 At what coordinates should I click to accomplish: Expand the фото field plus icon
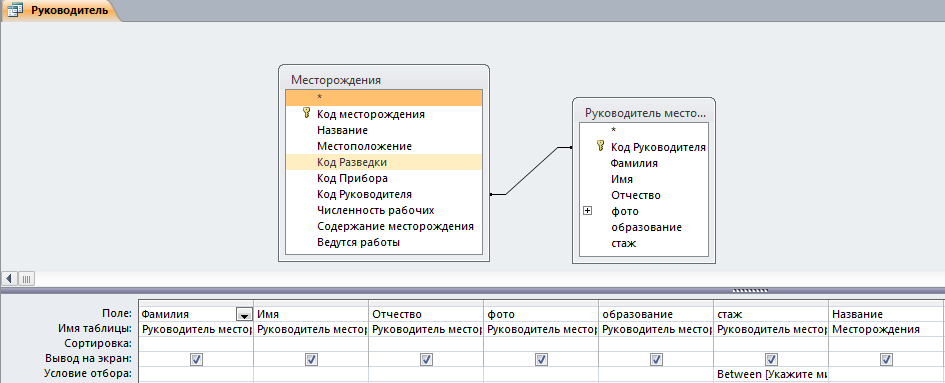coord(588,211)
